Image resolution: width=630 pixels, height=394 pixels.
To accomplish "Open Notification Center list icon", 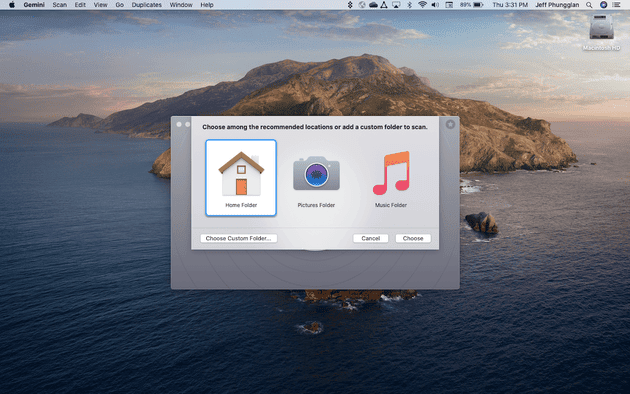I will pos(616,5).
